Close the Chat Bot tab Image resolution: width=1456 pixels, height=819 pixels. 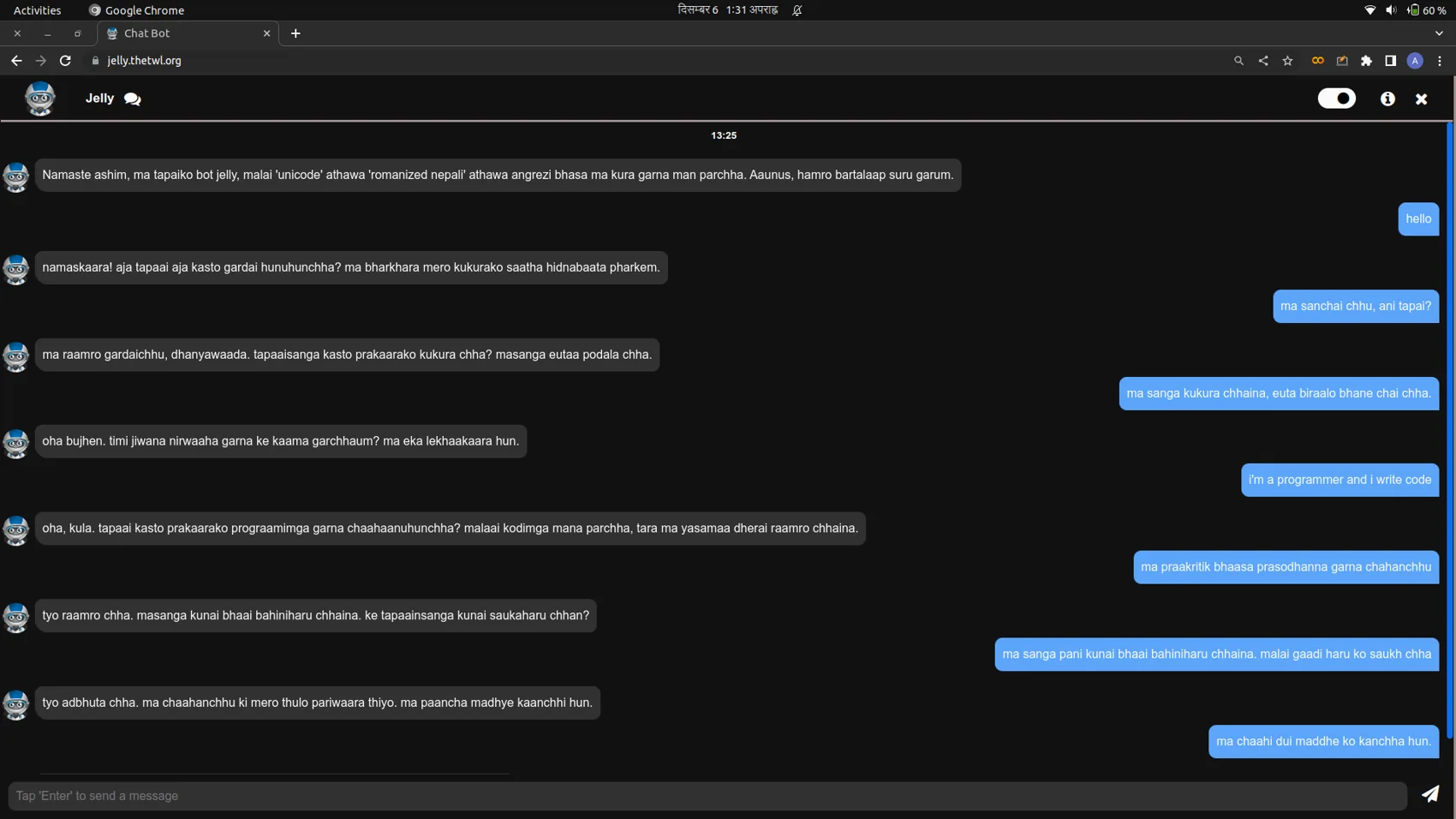point(266,33)
